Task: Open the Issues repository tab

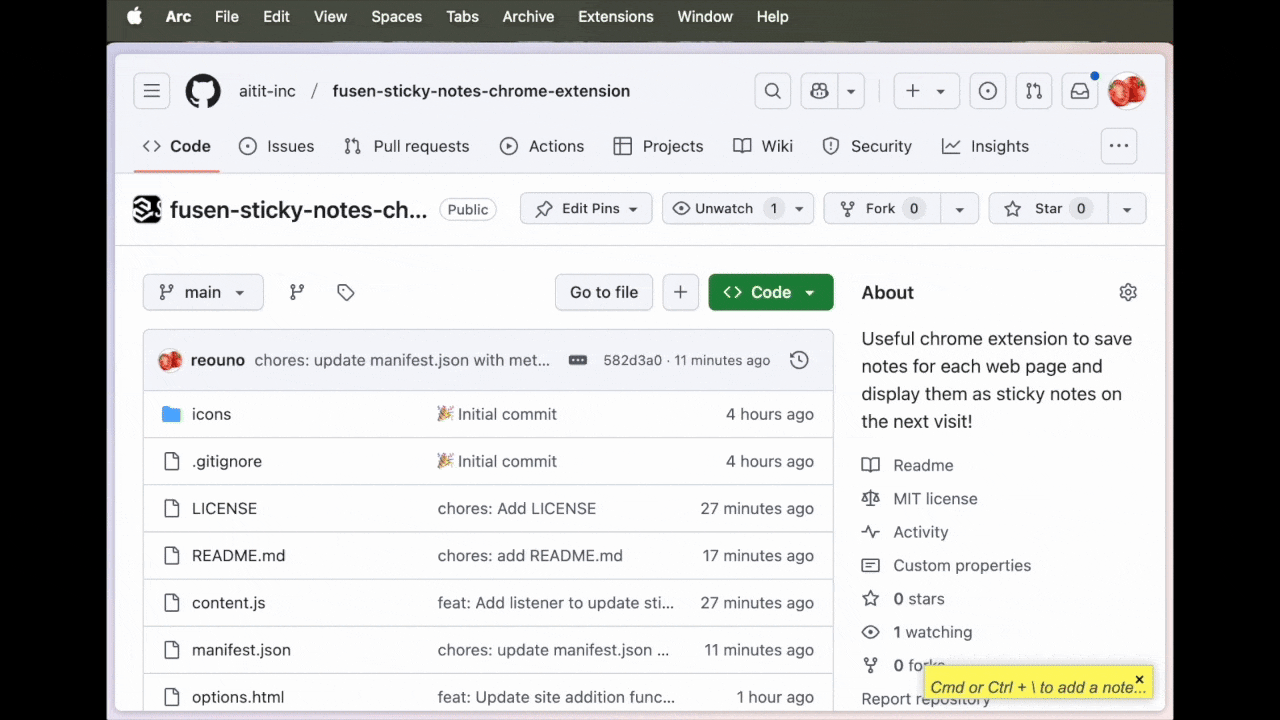Action: pos(289,146)
